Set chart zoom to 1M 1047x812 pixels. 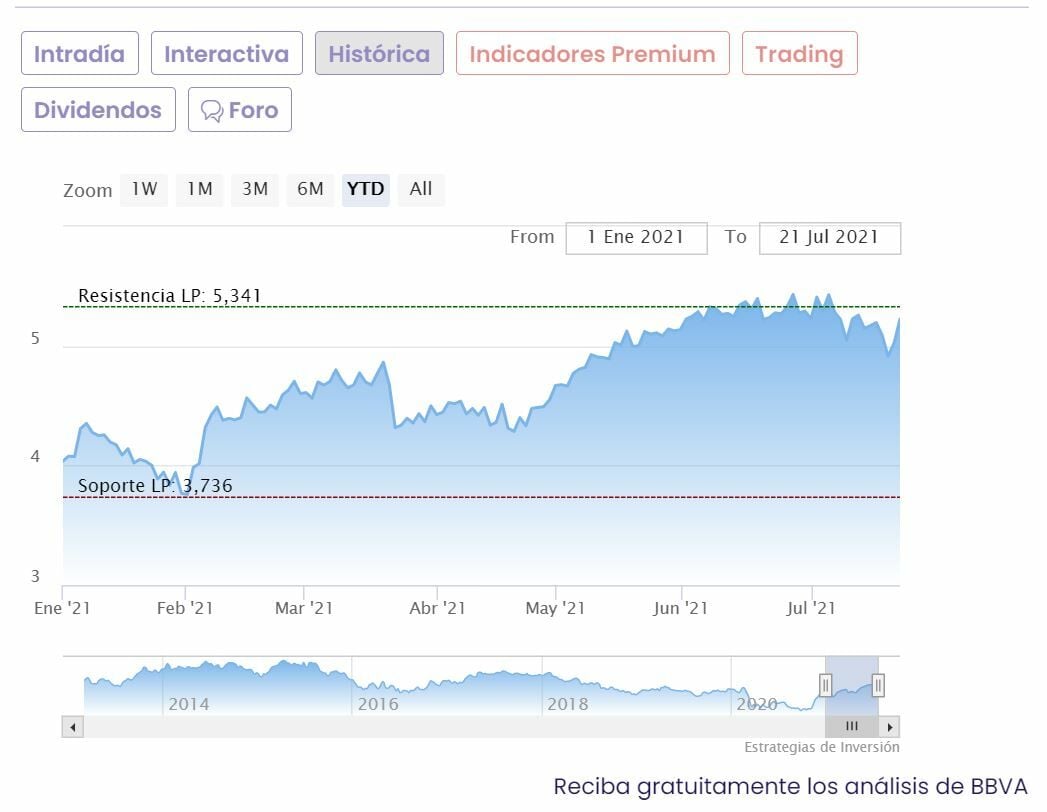pyautogui.click(x=199, y=189)
